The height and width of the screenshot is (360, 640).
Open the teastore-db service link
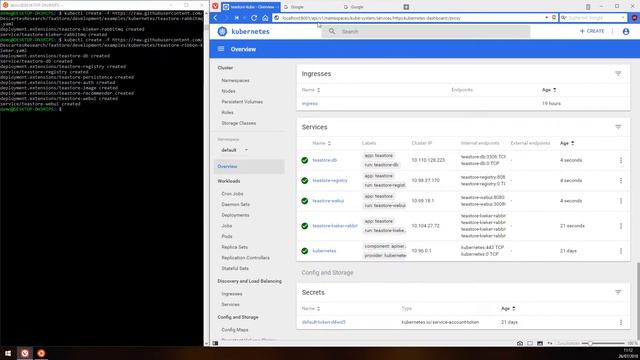[324, 160]
